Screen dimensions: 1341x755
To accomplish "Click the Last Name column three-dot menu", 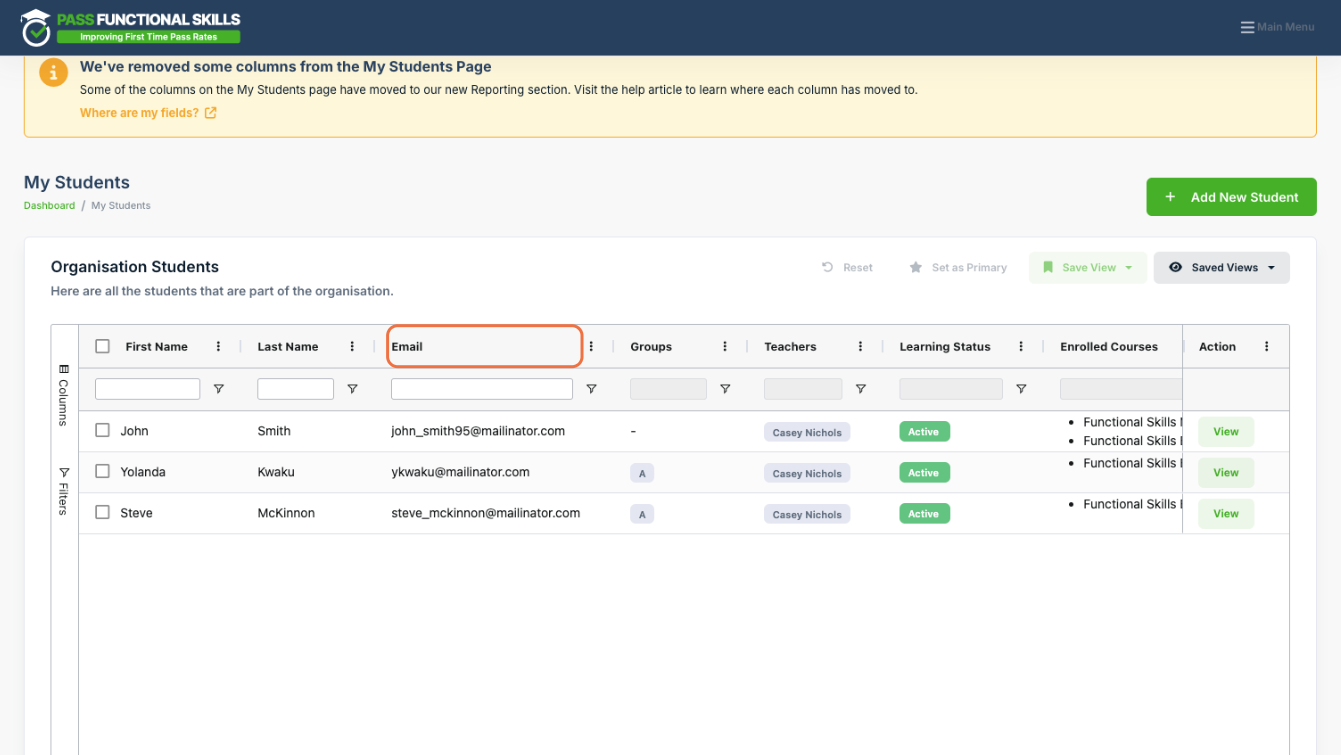I will click(x=352, y=347).
